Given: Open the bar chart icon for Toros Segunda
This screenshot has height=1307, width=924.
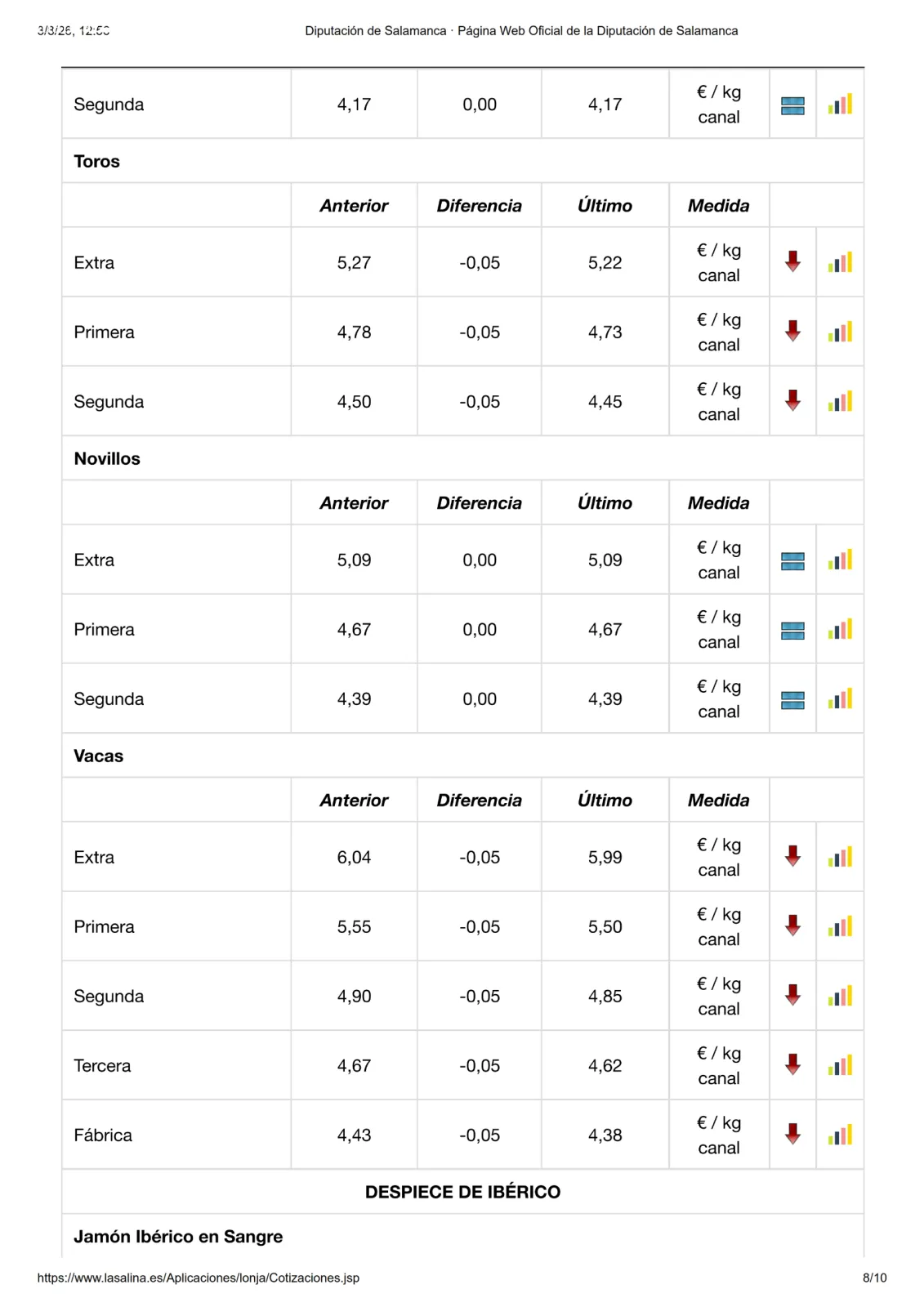Looking at the screenshot, I should click(840, 401).
